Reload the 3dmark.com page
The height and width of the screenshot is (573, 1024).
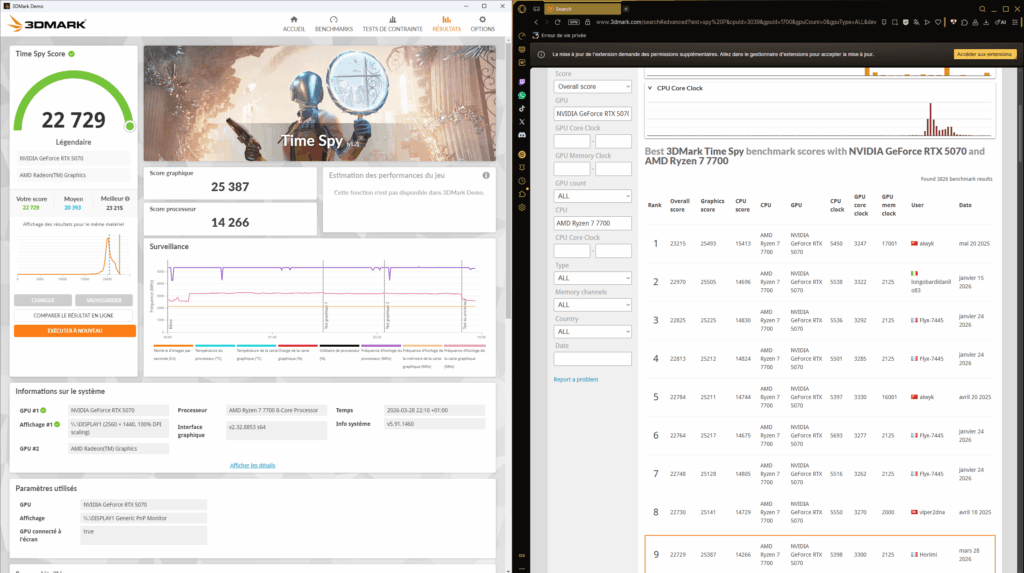click(558, 22)
